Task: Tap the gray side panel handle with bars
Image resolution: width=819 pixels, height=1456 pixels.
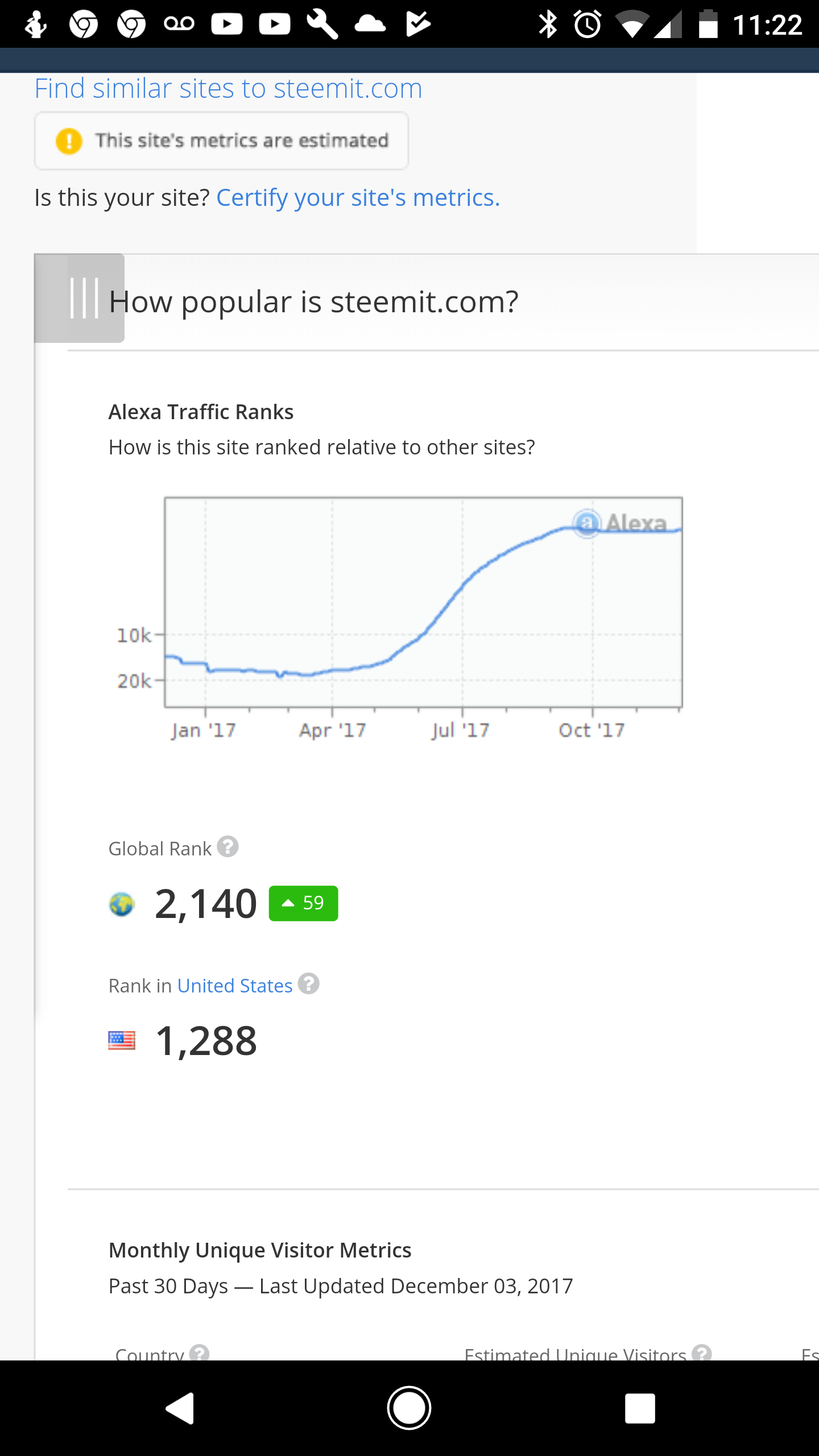Action: [80, 298]
